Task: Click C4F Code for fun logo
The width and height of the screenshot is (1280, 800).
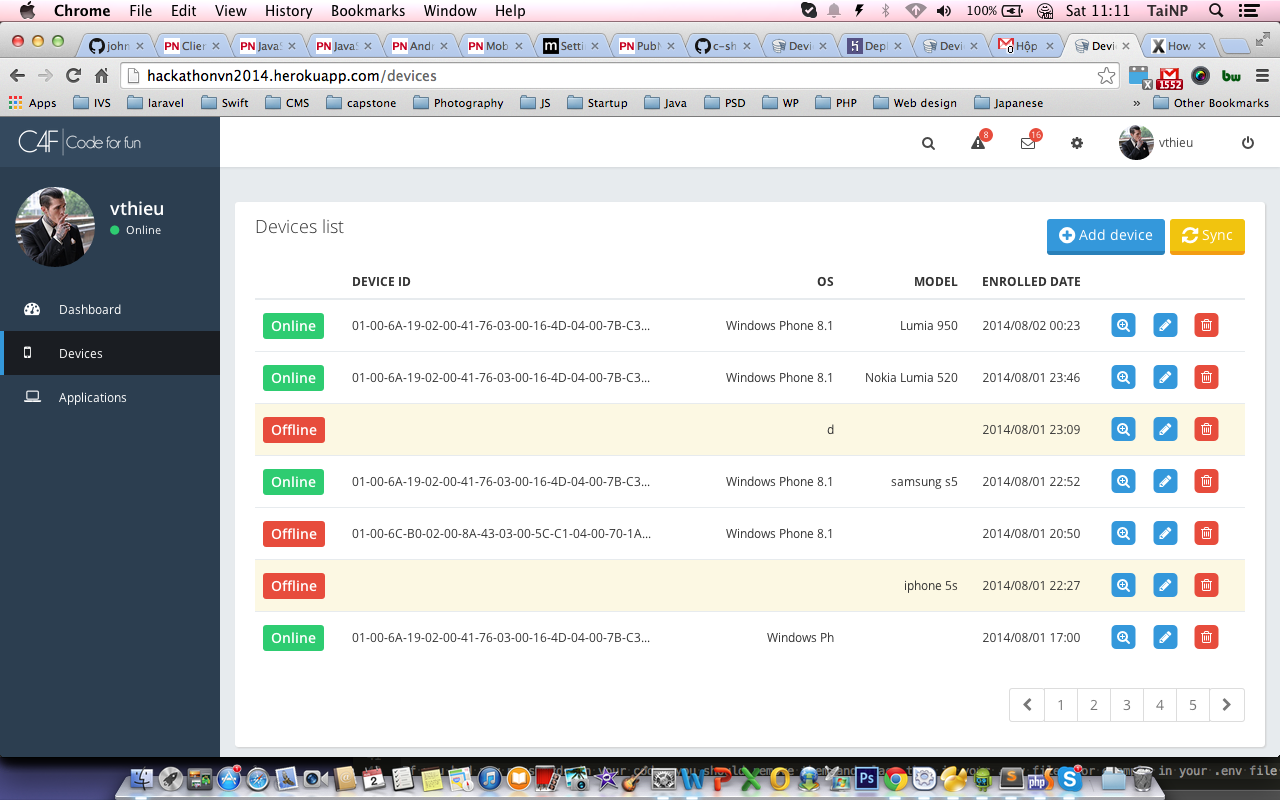Action: pyautogui.click(x=80, y=142)
